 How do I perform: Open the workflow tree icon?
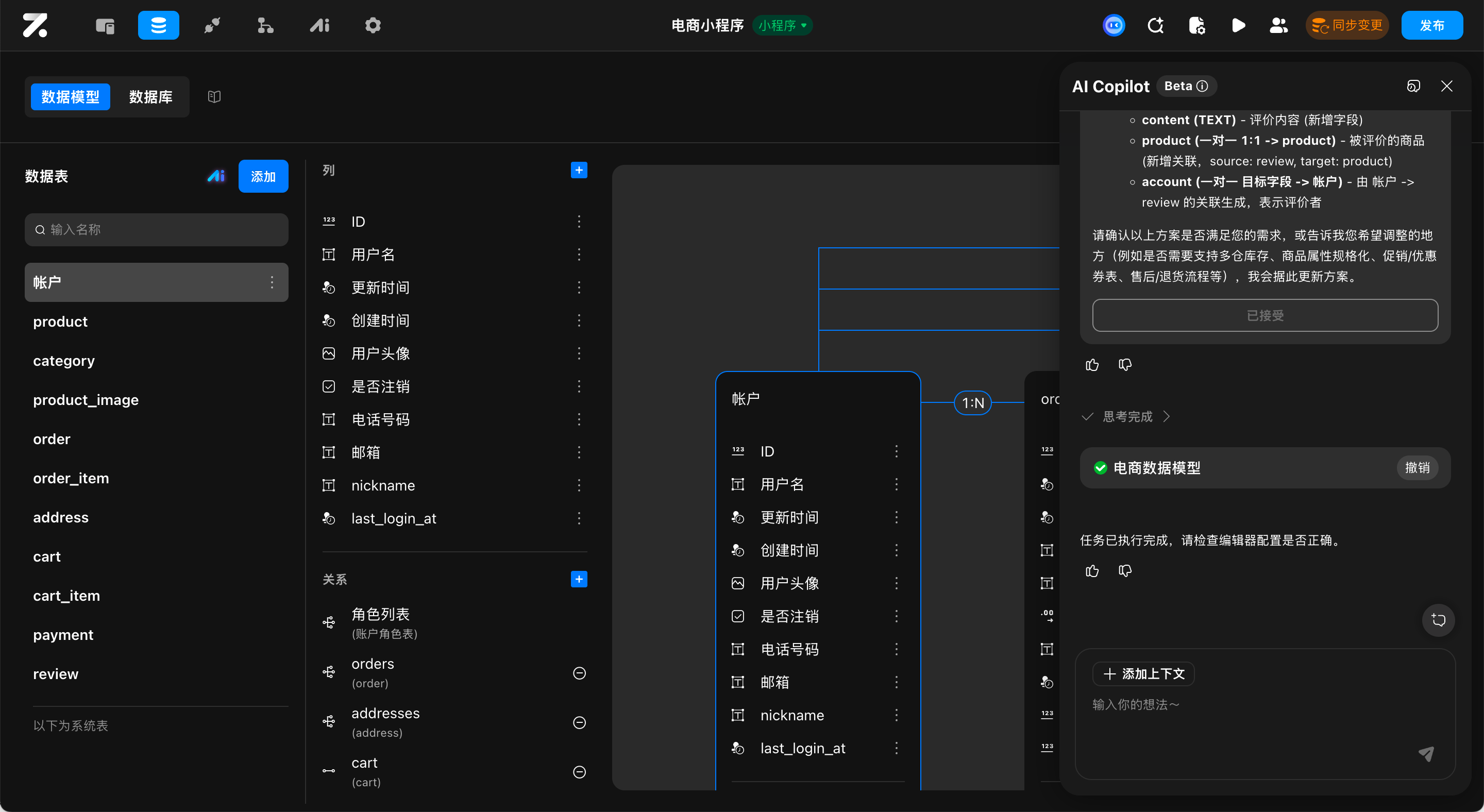click(x=265, y=25)
